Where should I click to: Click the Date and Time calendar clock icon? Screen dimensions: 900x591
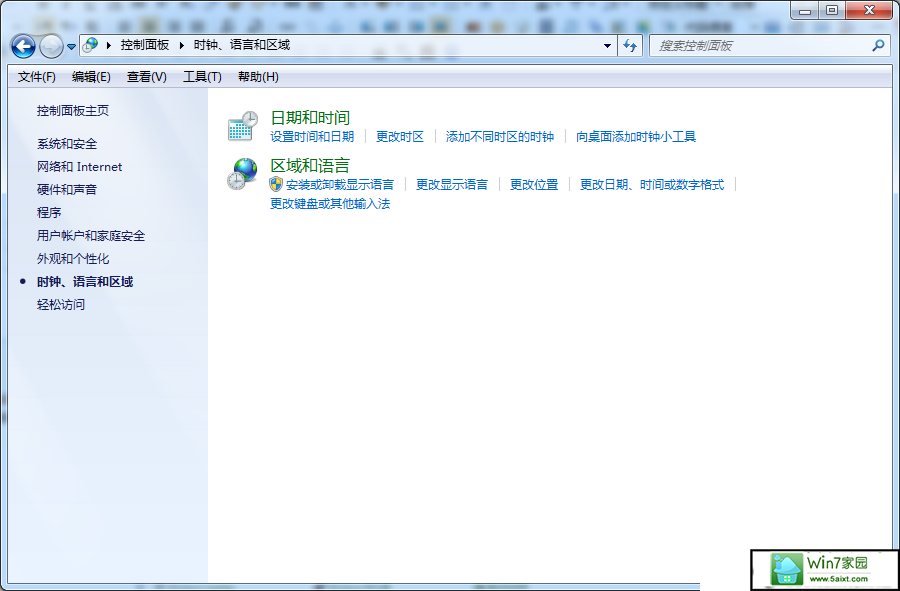[x=243, y=126]
